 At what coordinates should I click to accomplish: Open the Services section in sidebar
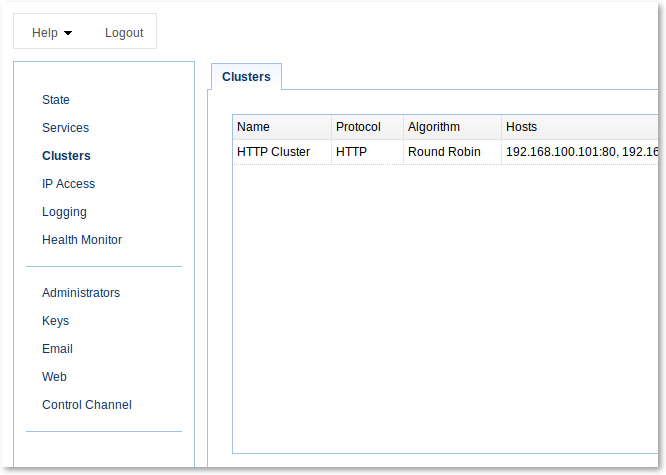tap(65, 127)
